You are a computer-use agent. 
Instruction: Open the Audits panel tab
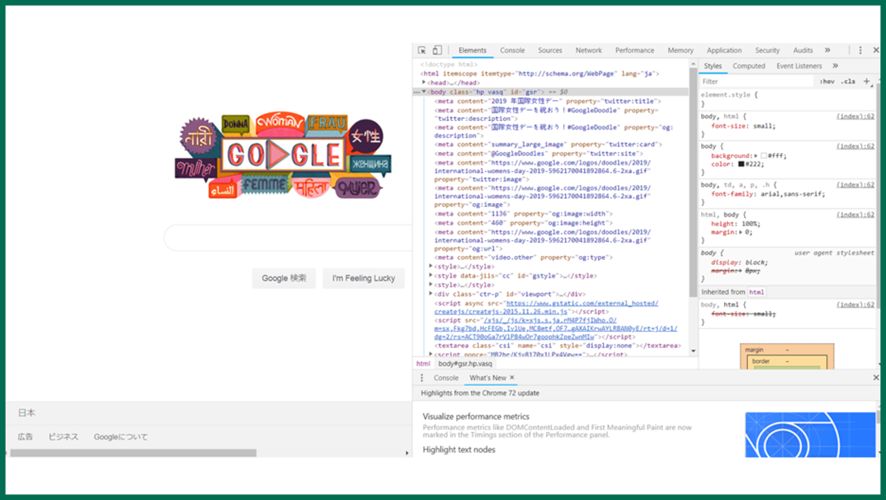[803, 50]
